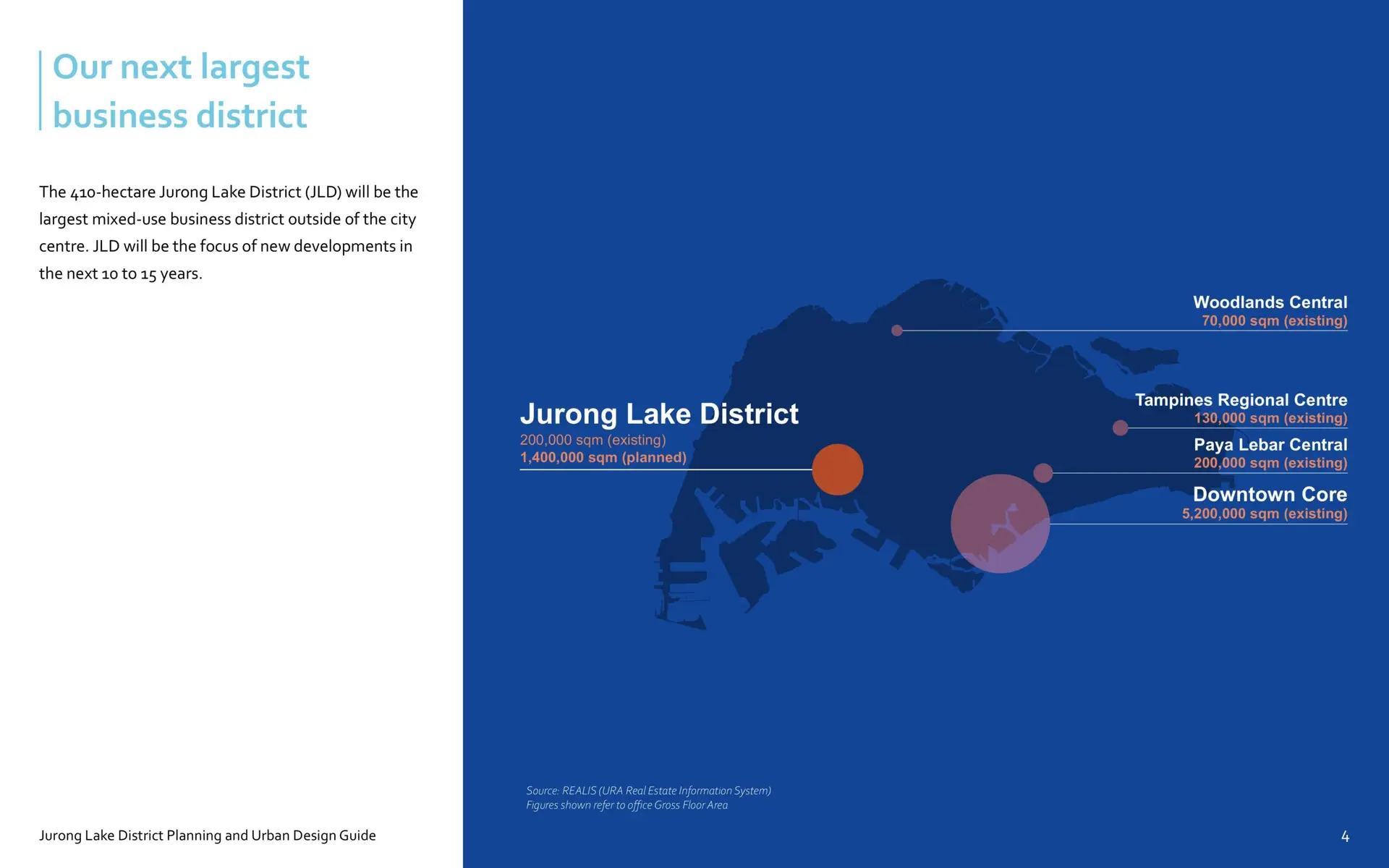Click the Paya Lebar Central map dot
Viewport: 1389px width, 868px height.
point(1042,473)
